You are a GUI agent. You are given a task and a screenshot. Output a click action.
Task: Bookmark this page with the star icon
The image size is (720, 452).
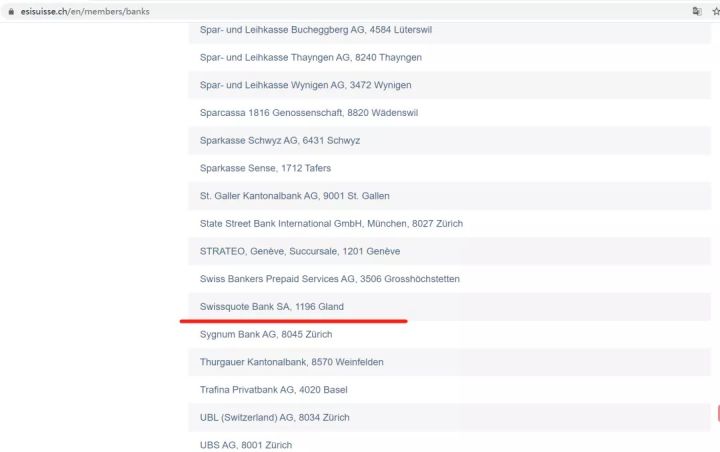(x=716, y=11)
